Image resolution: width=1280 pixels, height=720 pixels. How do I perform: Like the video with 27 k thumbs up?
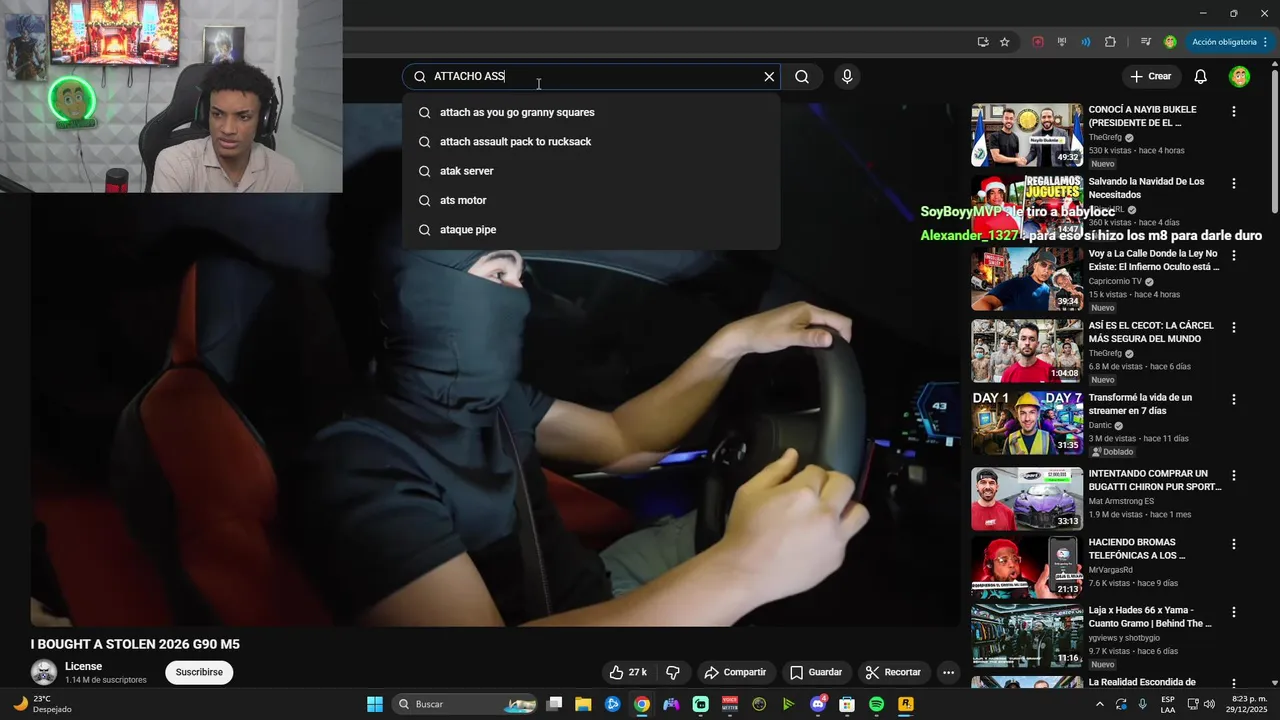[628, 672]
